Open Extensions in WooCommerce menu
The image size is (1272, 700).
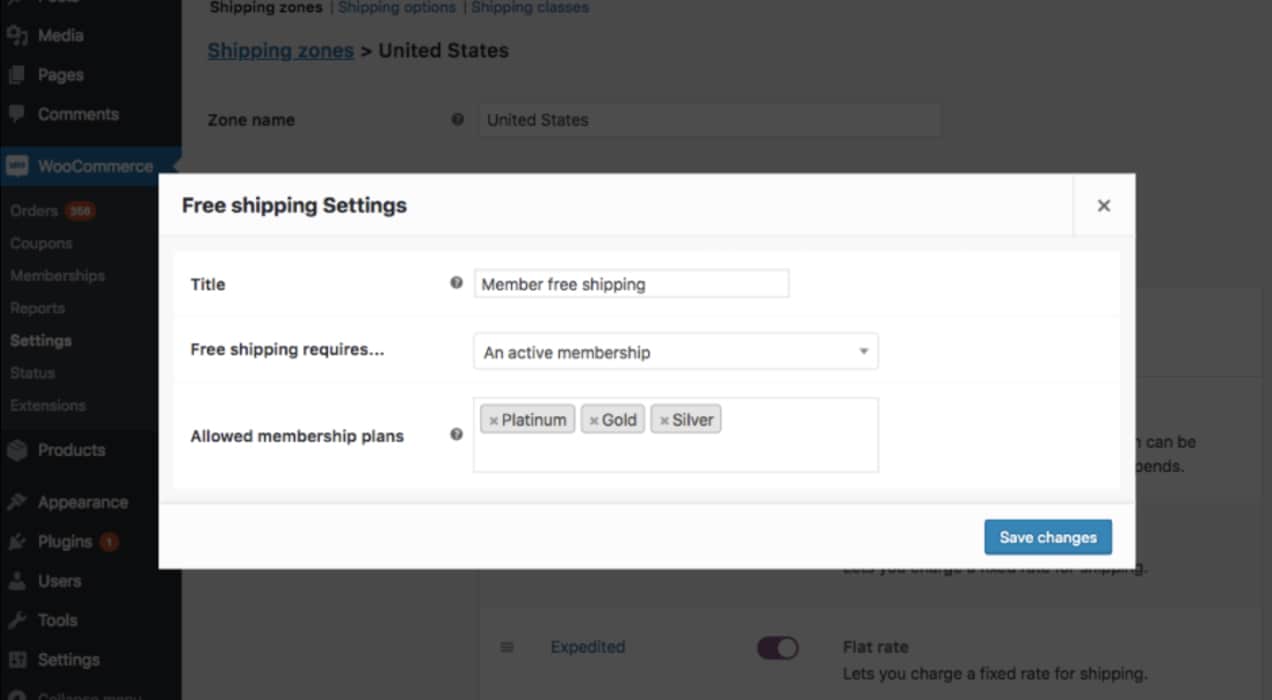coord(48,405)
